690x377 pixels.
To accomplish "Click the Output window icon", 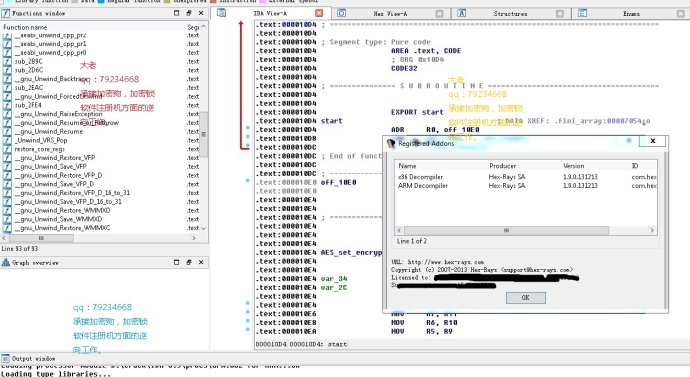I will (x=5, y=359).
